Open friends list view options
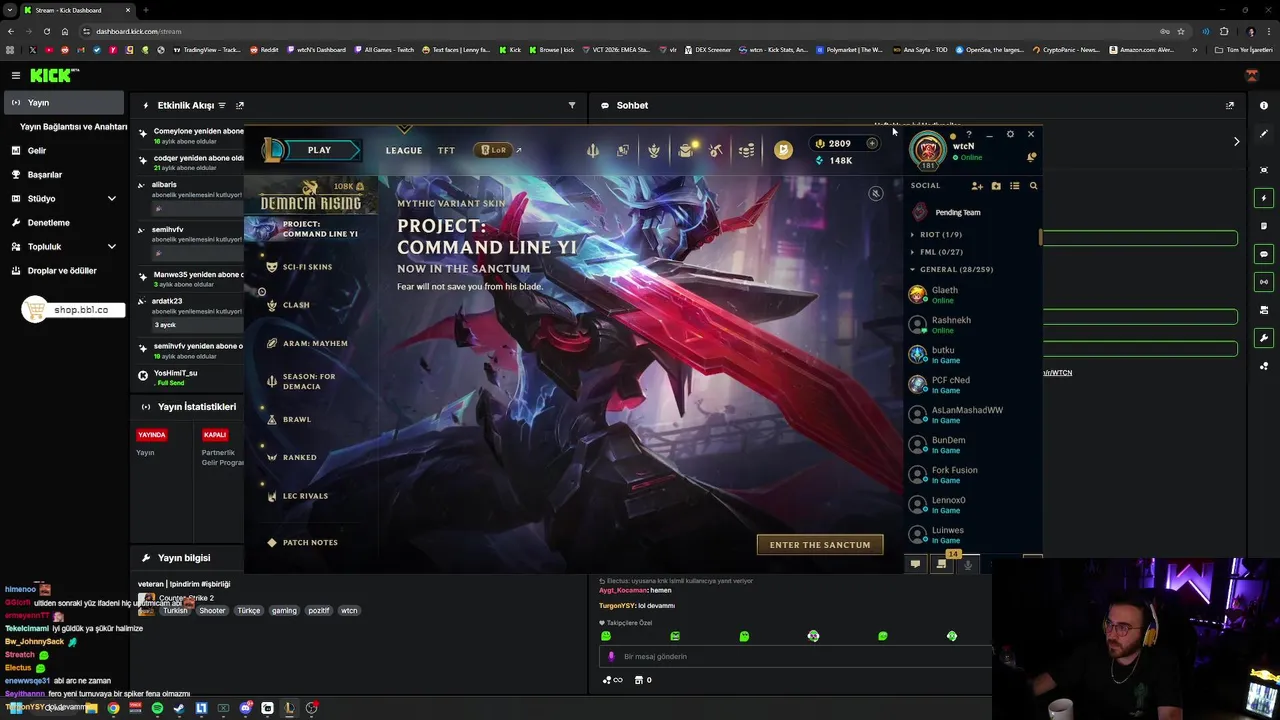 [1015, 186]
